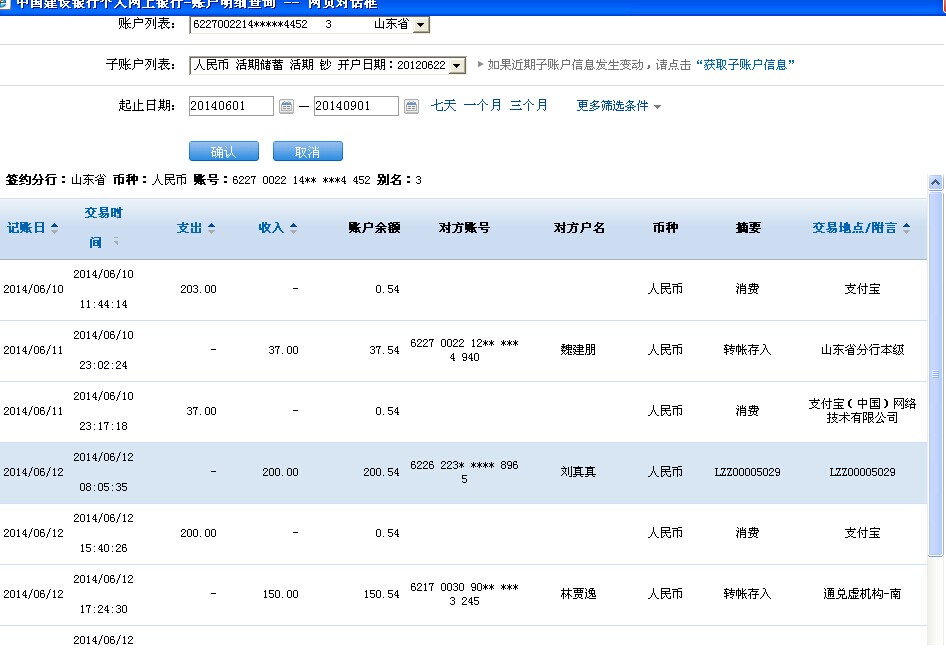Viewport: 946px width, 668px height.
Task: Click the vertical scrollbar thumb
Action: click(x=936, y=373)
